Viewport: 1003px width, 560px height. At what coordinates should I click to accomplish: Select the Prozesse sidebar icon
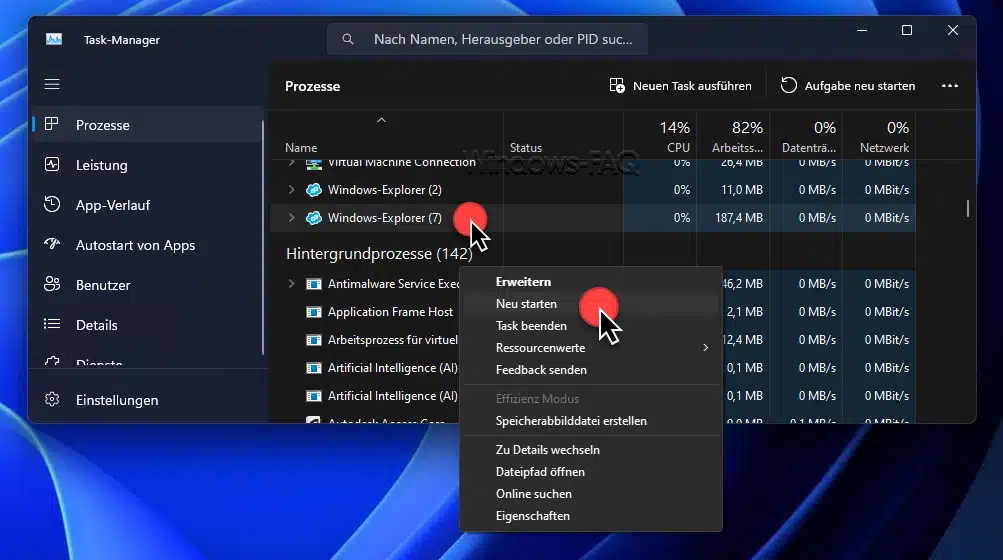click(52, 124)
